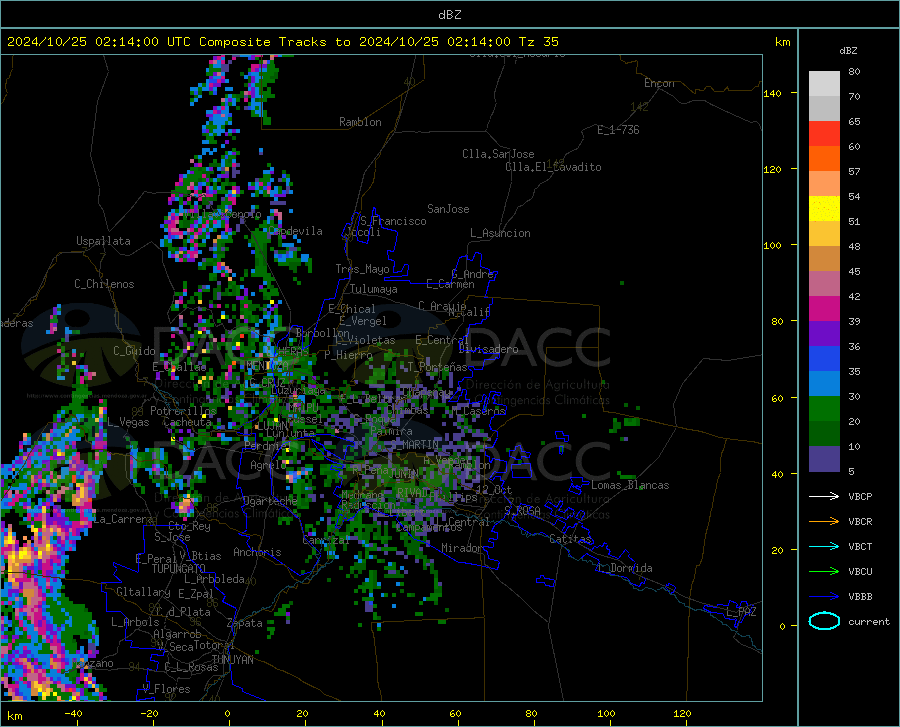Screen dimensions: 900x727
Task: Click the C_Guido label
Action: pos(134,351)
